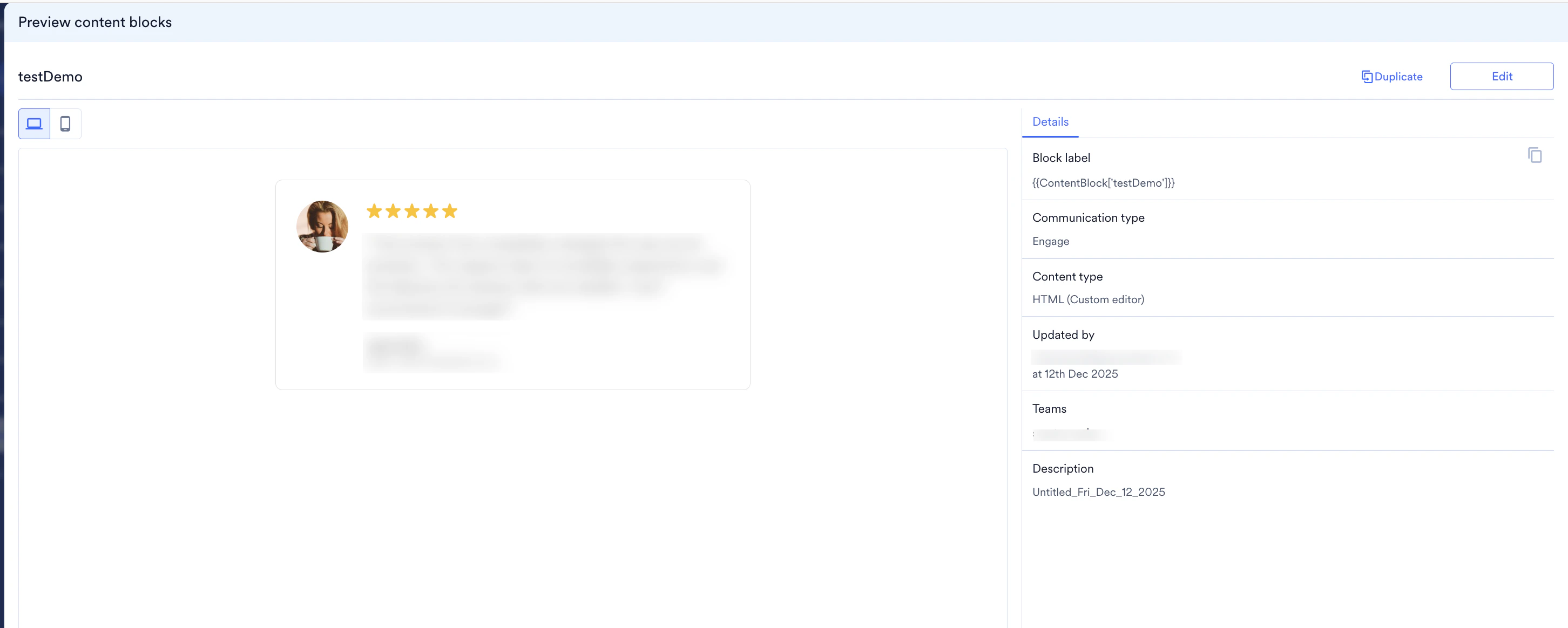The image size is (1568, 628).
Task: Click the copy icon to copy block details
Action: coord(1535,155)
